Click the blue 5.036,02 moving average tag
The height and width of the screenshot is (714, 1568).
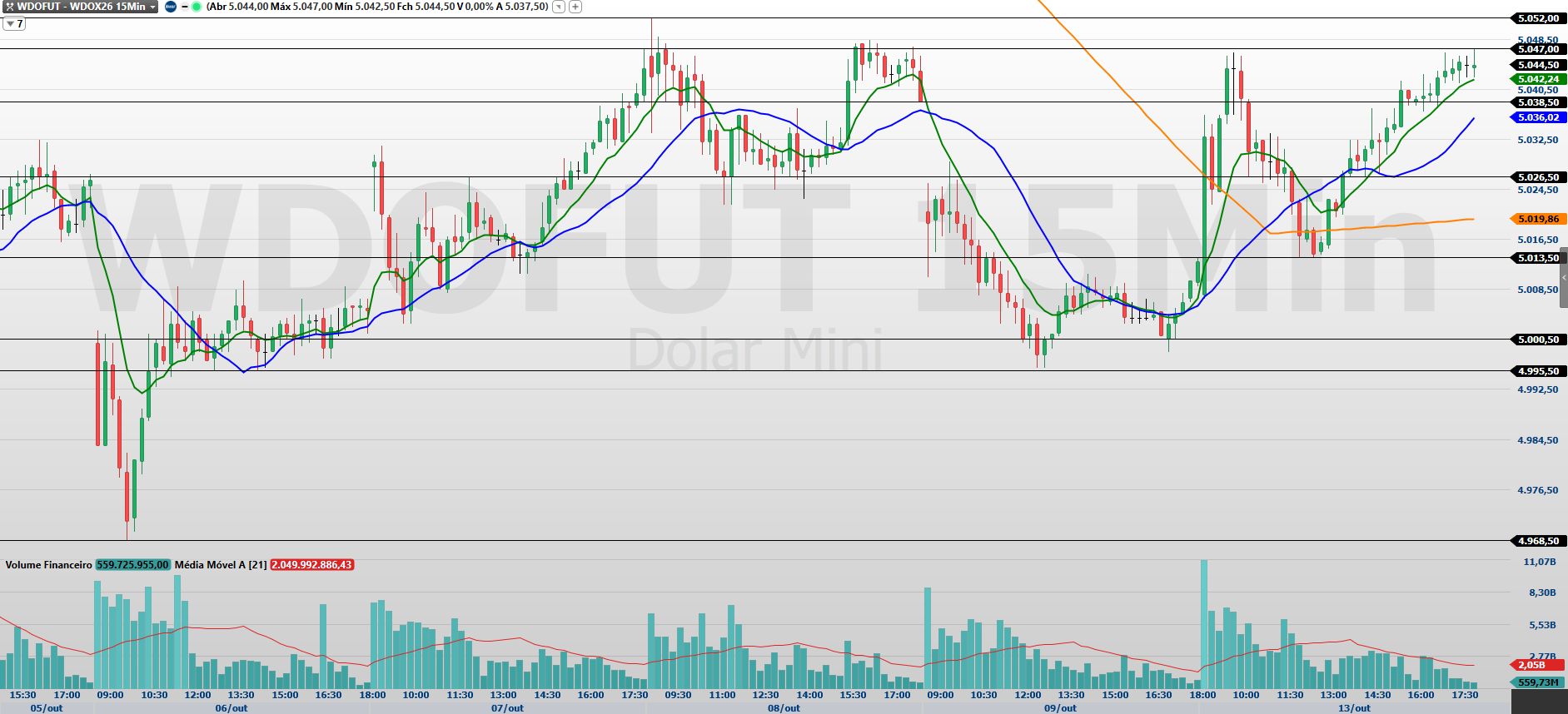(1538, 118)
